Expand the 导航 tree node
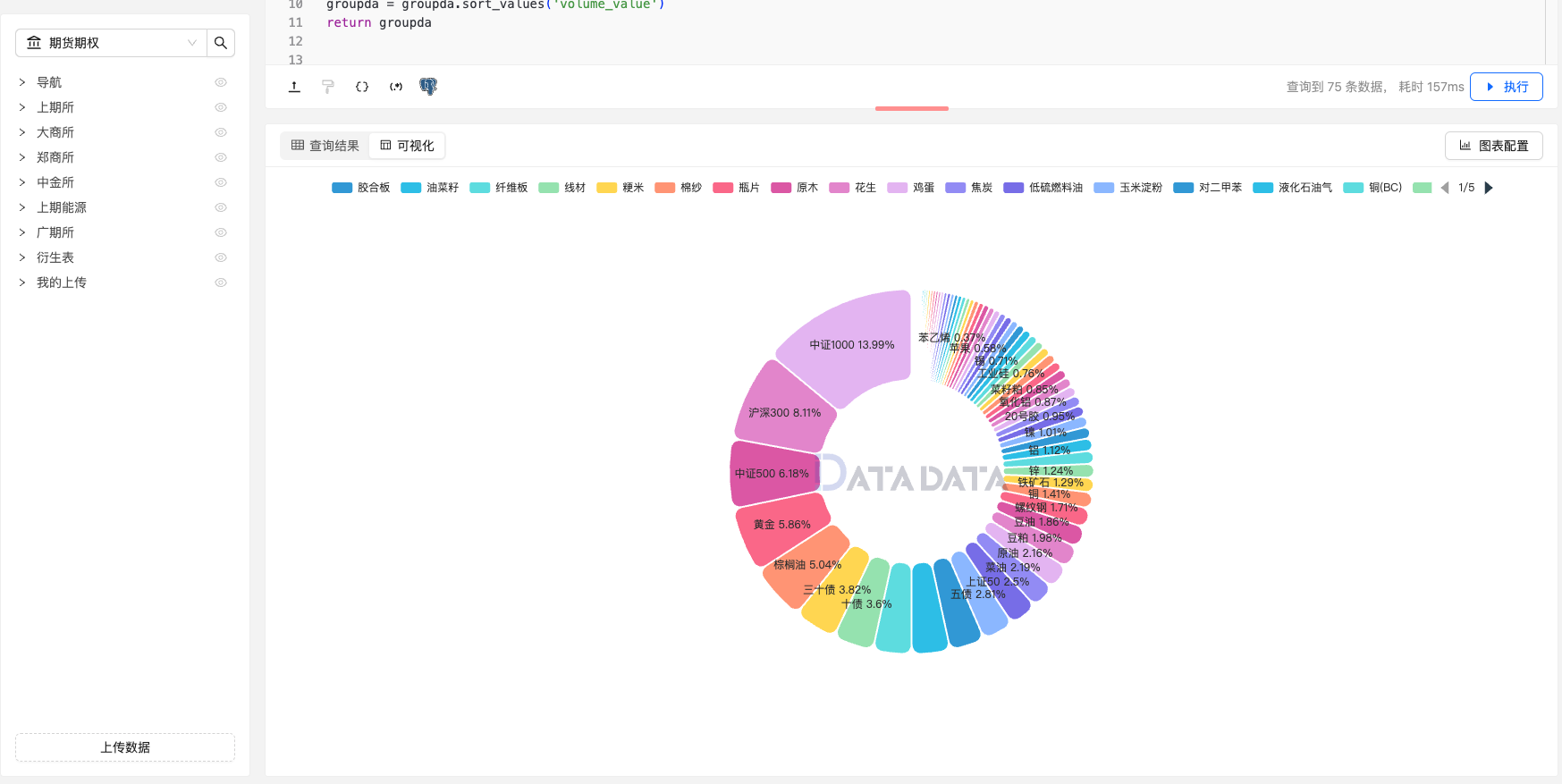Screen dimensions: 1562x784 click(22, 82)
